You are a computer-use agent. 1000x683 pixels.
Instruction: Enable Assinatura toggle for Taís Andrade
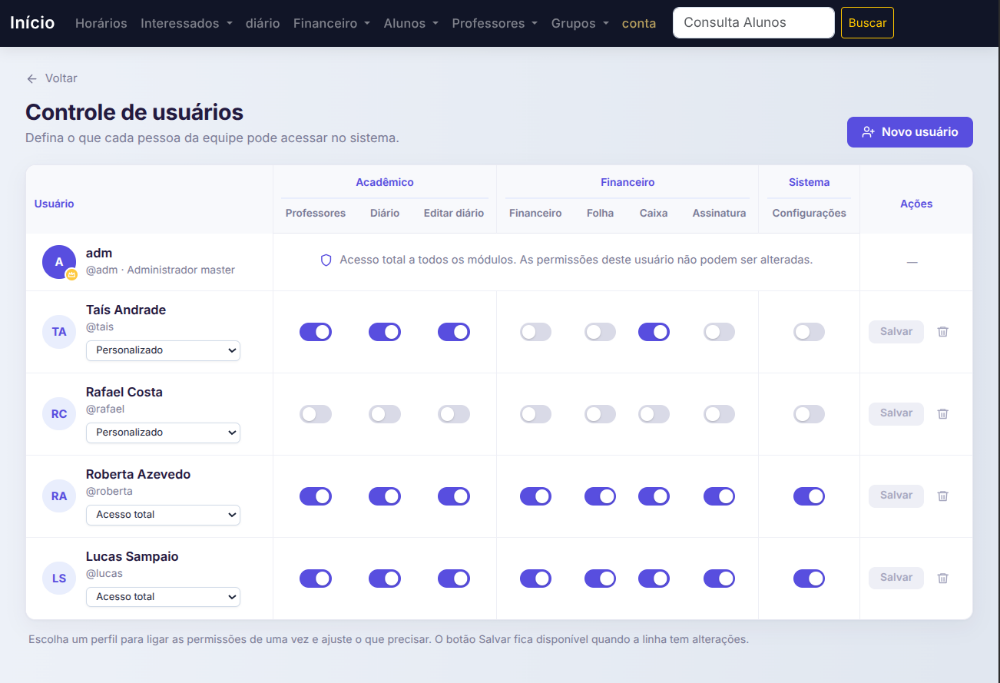tap(719, 332)
